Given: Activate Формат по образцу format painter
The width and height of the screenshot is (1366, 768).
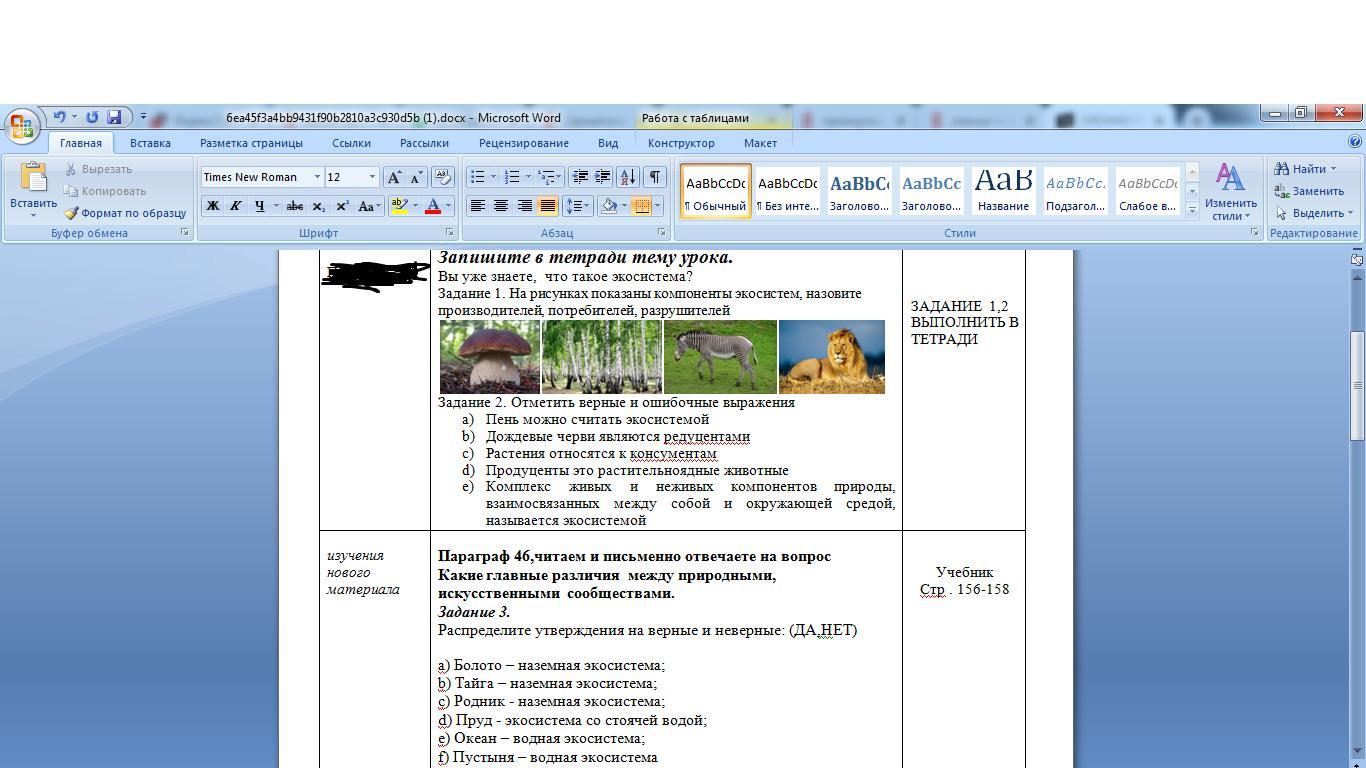Looking at the screenshot, I should tap(125, 213).
